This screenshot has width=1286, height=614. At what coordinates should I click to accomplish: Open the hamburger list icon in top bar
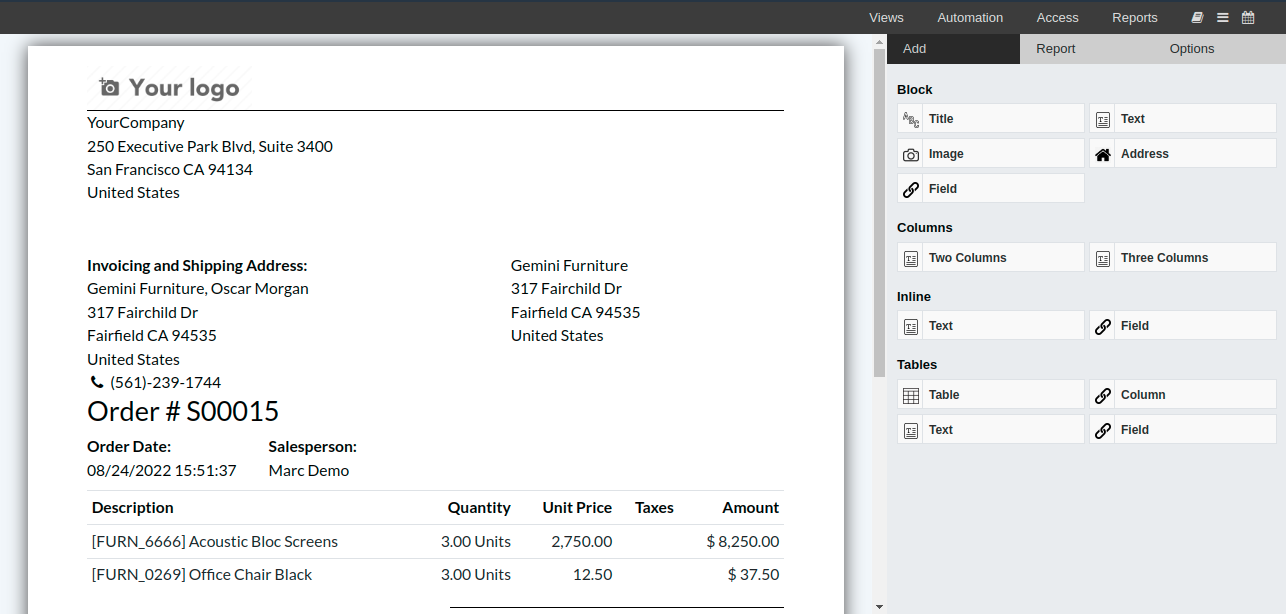click(x=1223, y=17)
